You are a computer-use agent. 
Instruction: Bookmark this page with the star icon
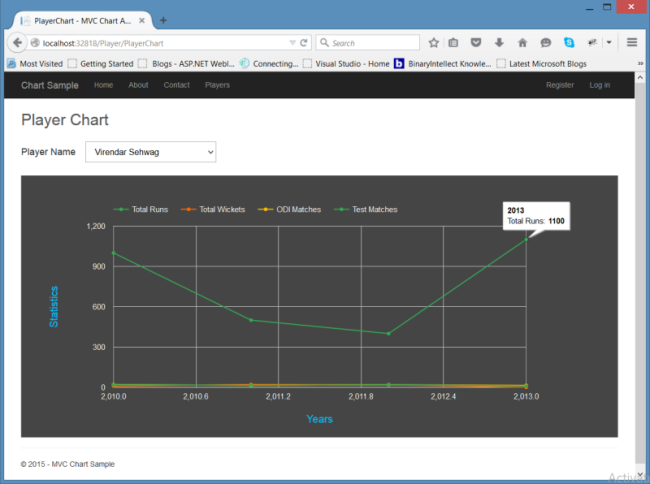click(x=434, y=43)
